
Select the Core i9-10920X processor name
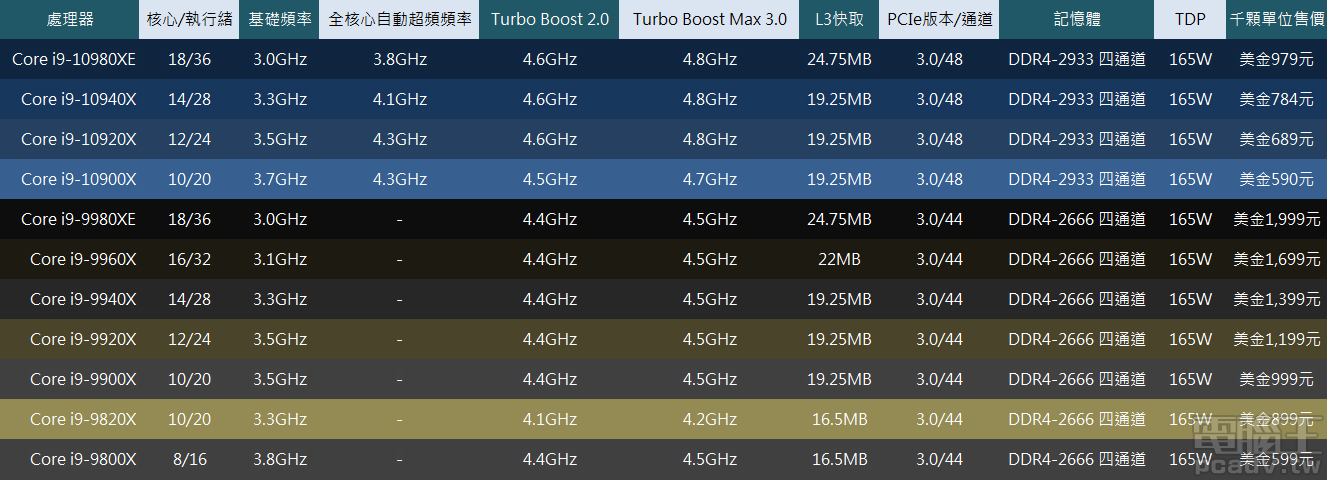coord(79,139)
